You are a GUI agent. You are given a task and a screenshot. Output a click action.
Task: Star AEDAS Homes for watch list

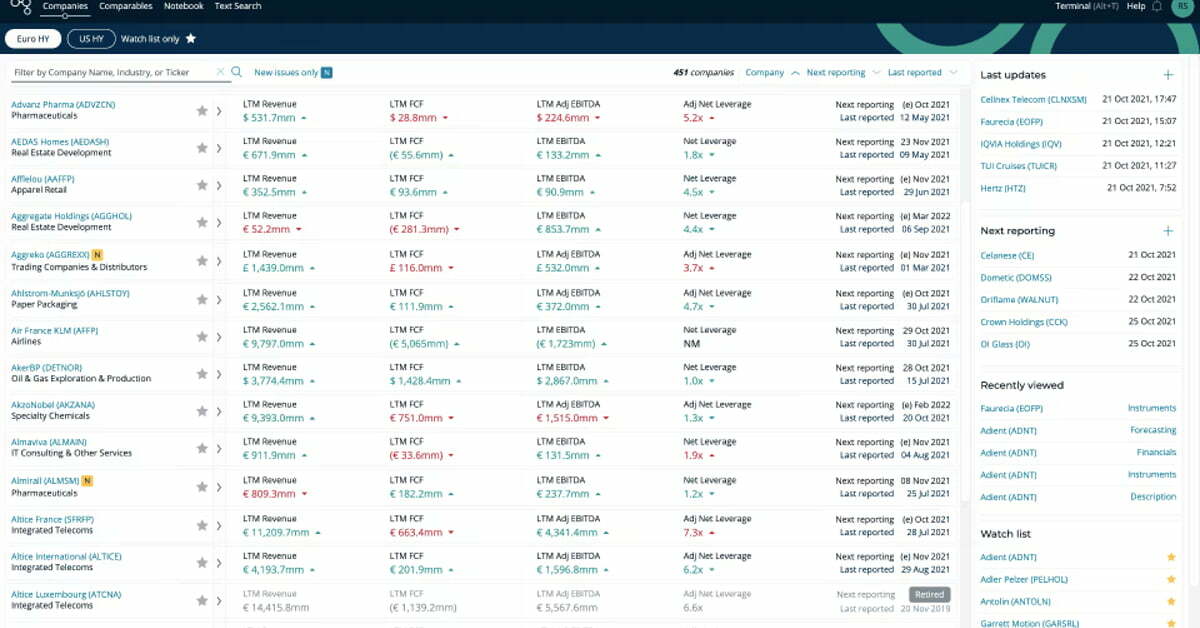coord(202,148)
